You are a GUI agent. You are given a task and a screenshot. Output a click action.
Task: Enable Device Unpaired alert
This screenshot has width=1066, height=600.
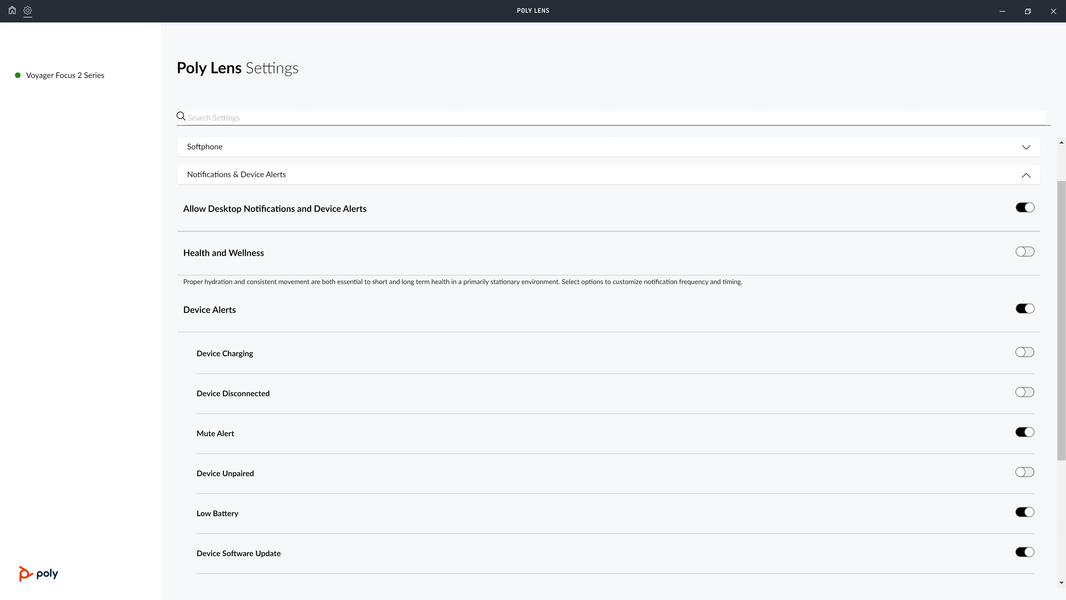pos(1025,473)
